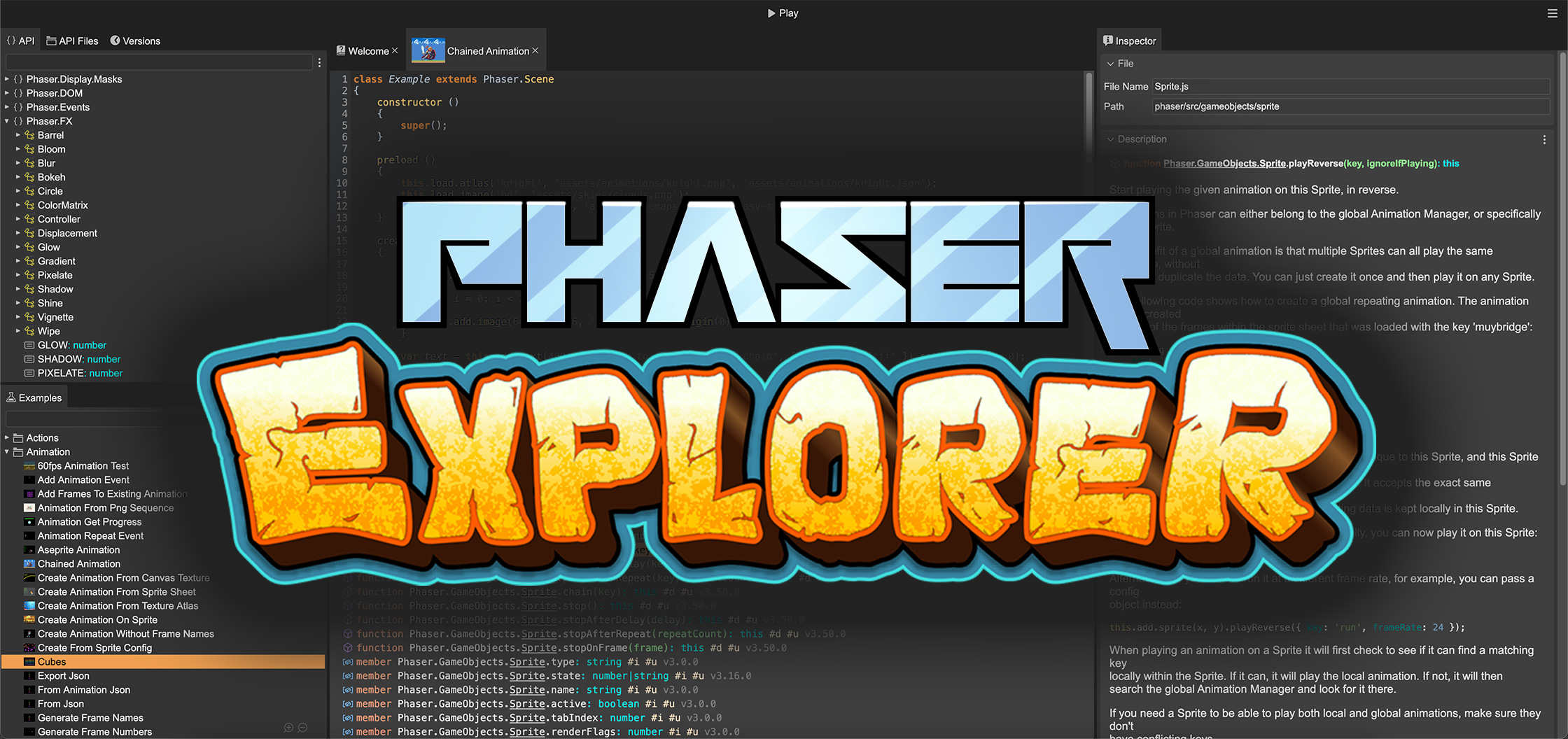Open the Animation Get Progress example

click(90, 521)
